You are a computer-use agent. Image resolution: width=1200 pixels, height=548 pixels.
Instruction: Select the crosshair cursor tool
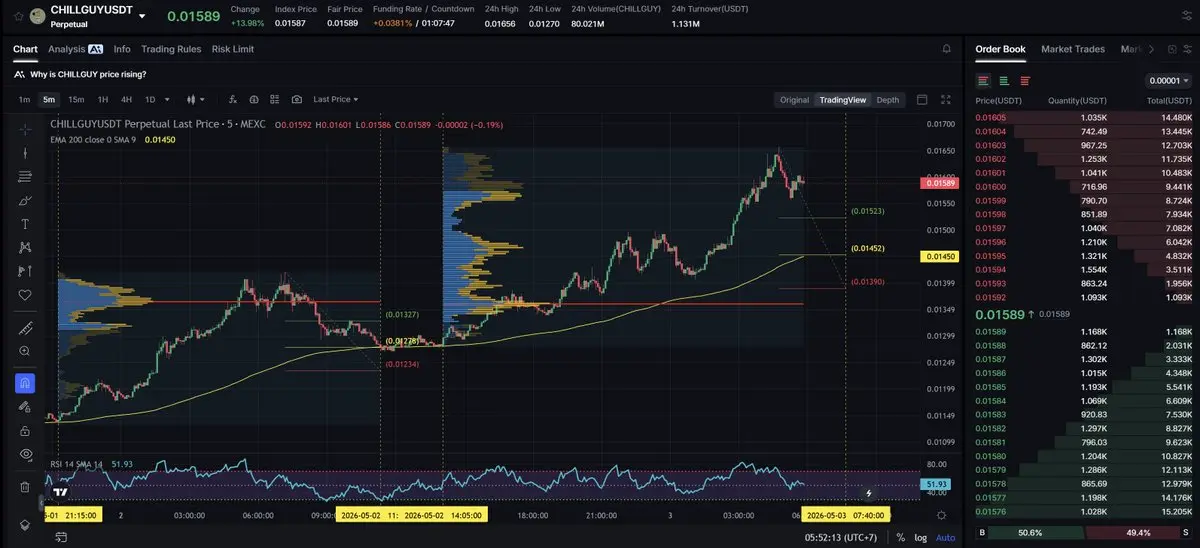[x=25, y=129]
